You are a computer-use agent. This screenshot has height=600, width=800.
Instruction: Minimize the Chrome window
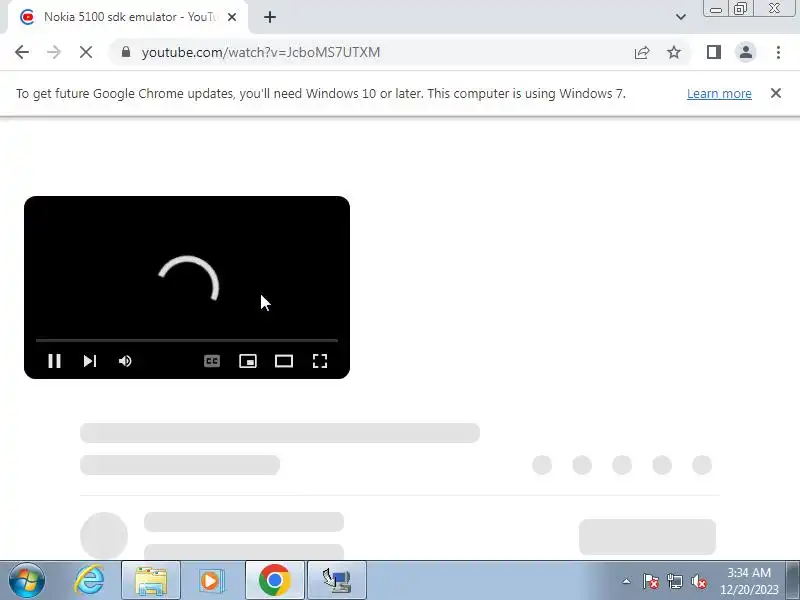tap(716, 9)
